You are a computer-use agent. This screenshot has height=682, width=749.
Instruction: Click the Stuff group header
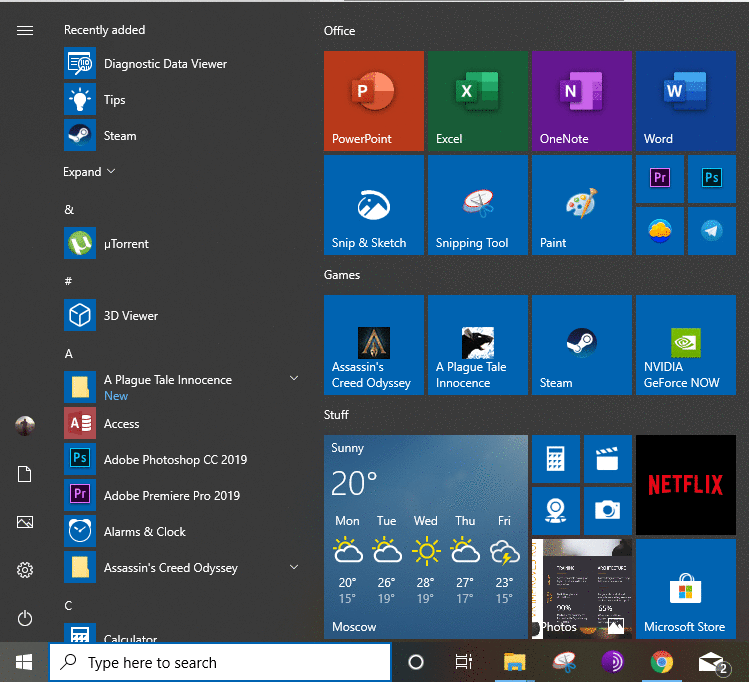(336, 415)
